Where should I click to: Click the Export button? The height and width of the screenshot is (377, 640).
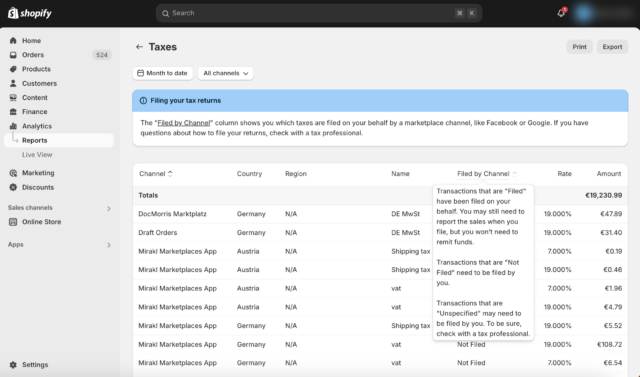pos(612,47)
